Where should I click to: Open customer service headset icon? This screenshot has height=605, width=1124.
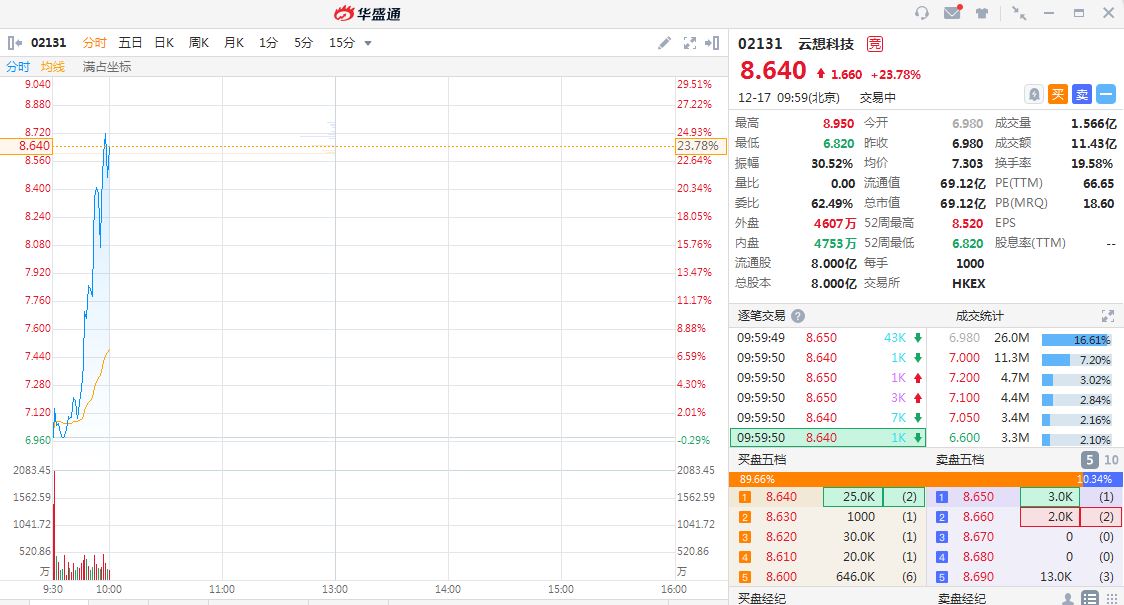(922, 13)
